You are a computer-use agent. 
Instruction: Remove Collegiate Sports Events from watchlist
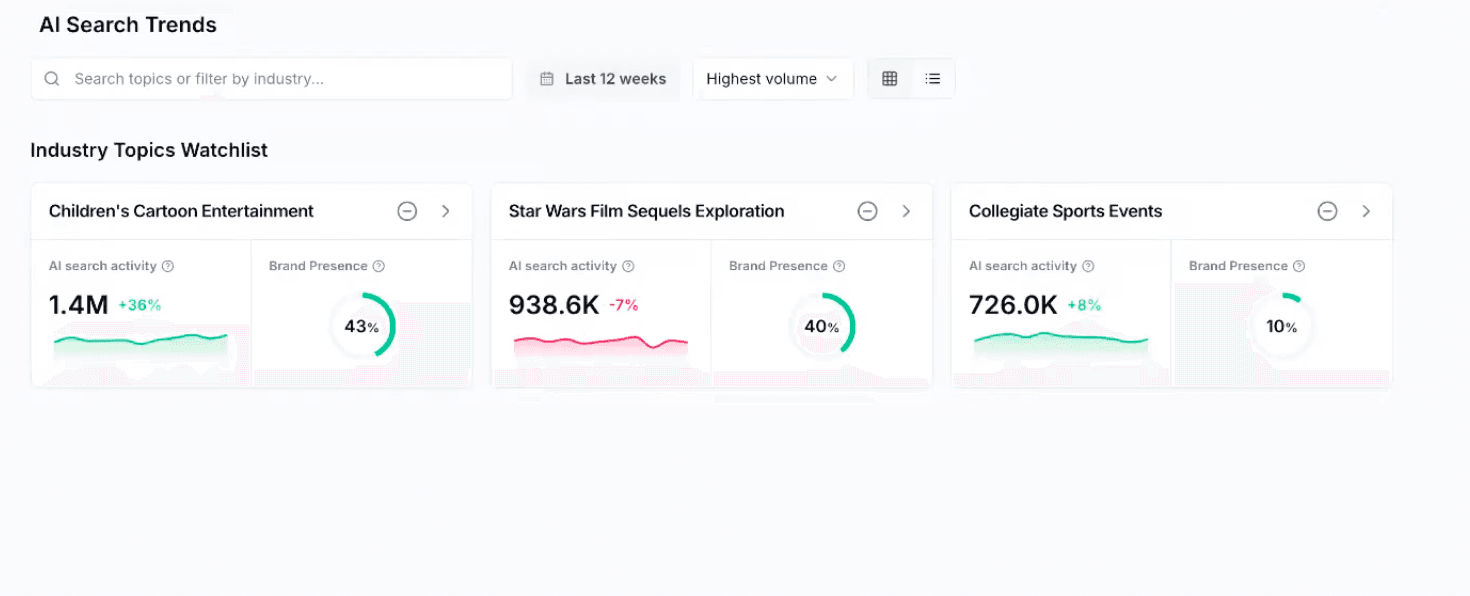(1327, 211)
